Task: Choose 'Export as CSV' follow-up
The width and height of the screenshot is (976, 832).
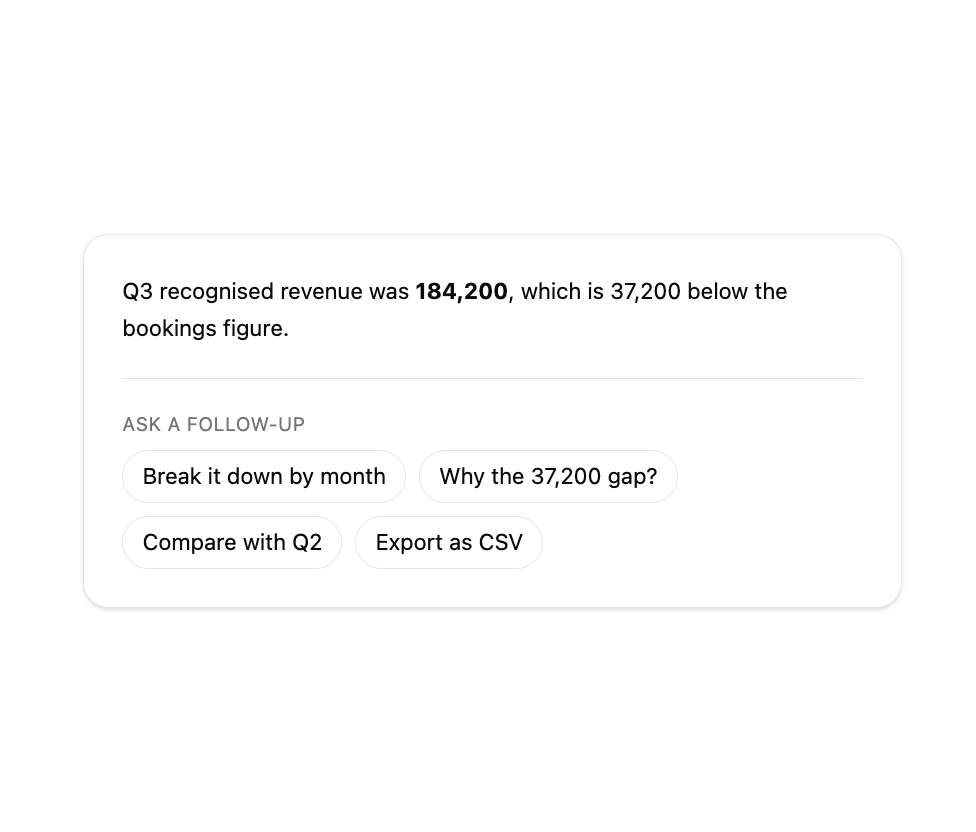Action: click(x=449, y=543)
